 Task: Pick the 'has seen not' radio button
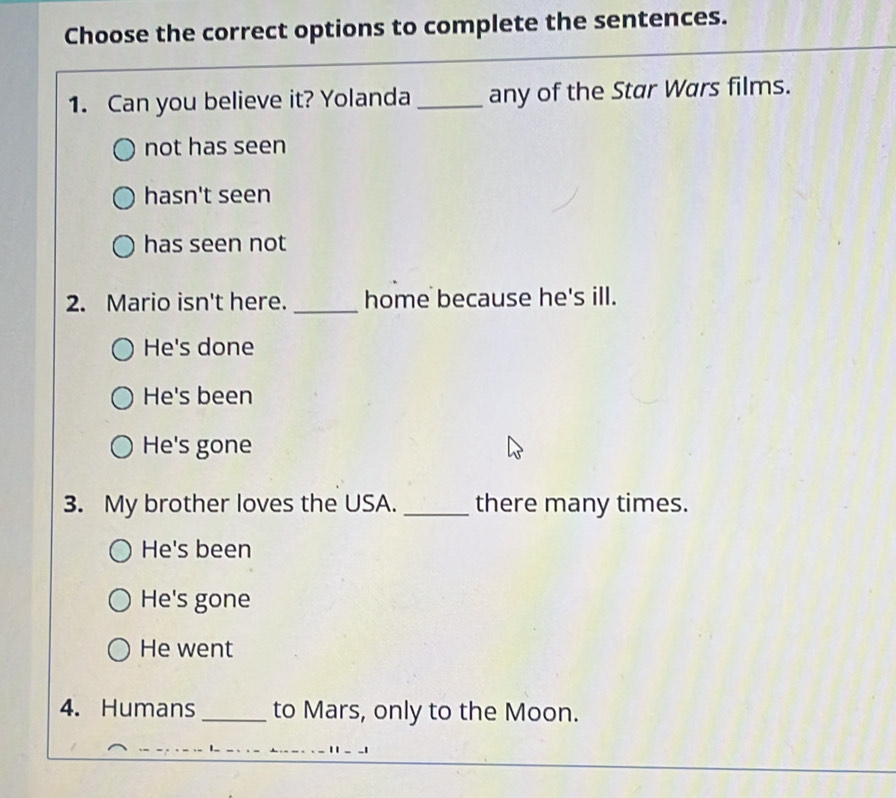[x=123, y=246]
